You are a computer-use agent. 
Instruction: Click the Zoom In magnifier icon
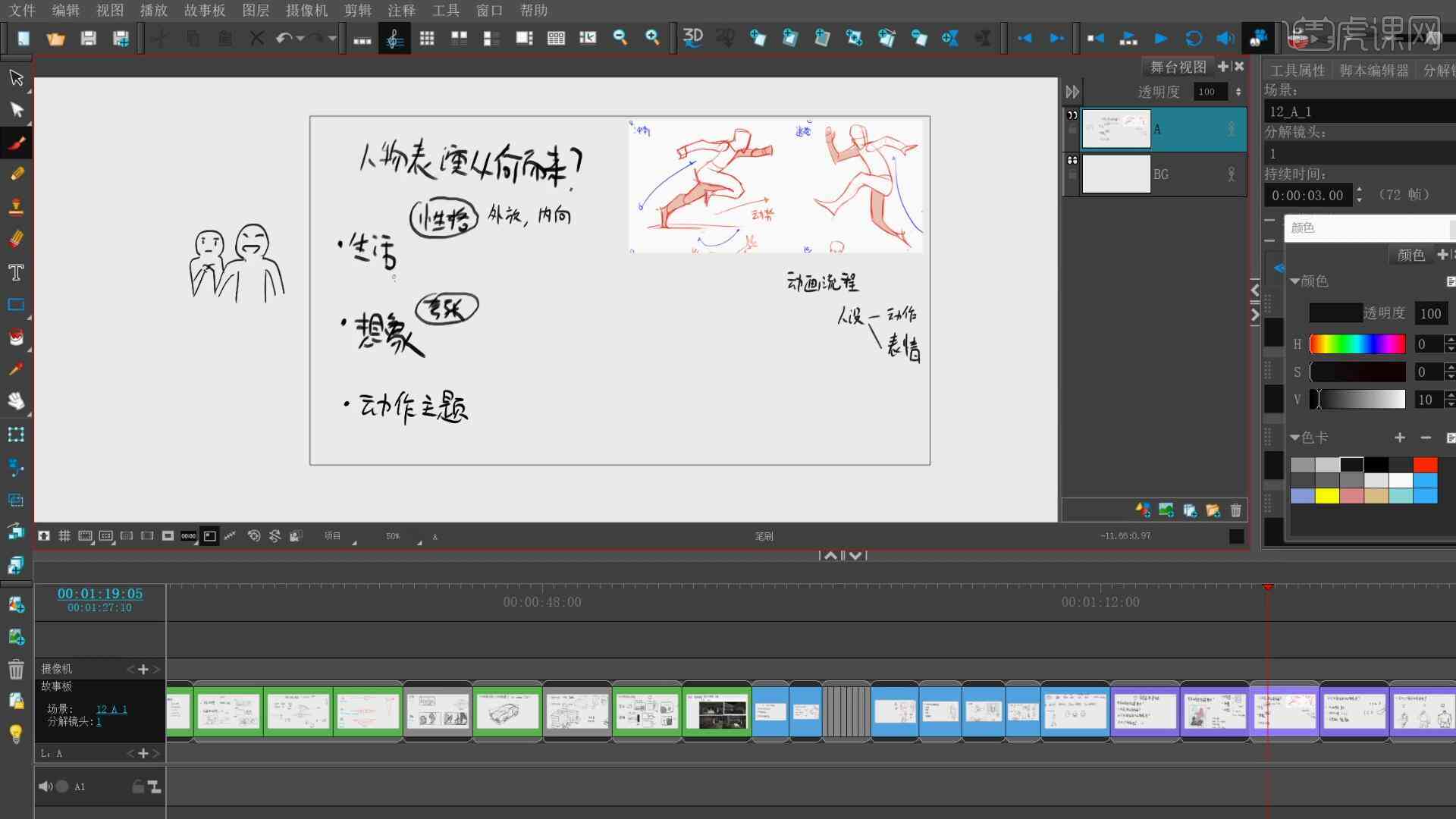point(652,38)
